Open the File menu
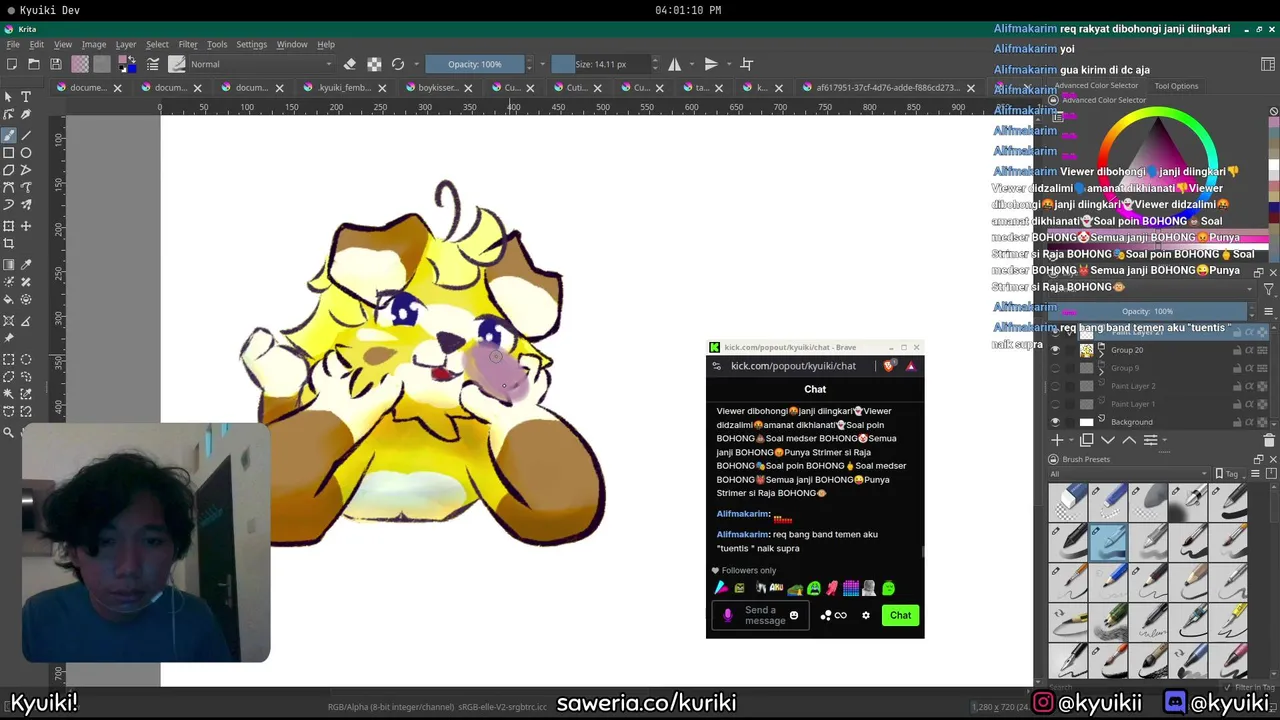Screen dimensions: 1280x720 tap(13, 44)
